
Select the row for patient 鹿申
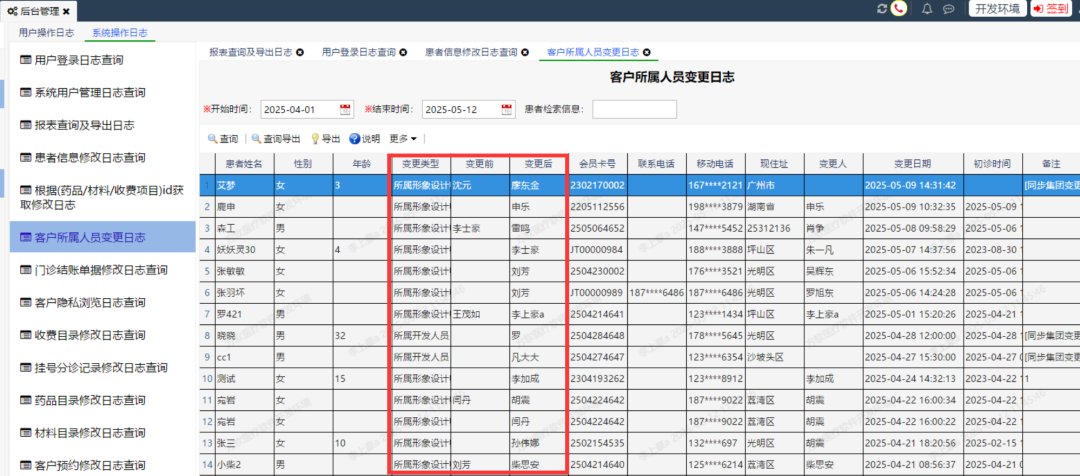tap(639, 206)
